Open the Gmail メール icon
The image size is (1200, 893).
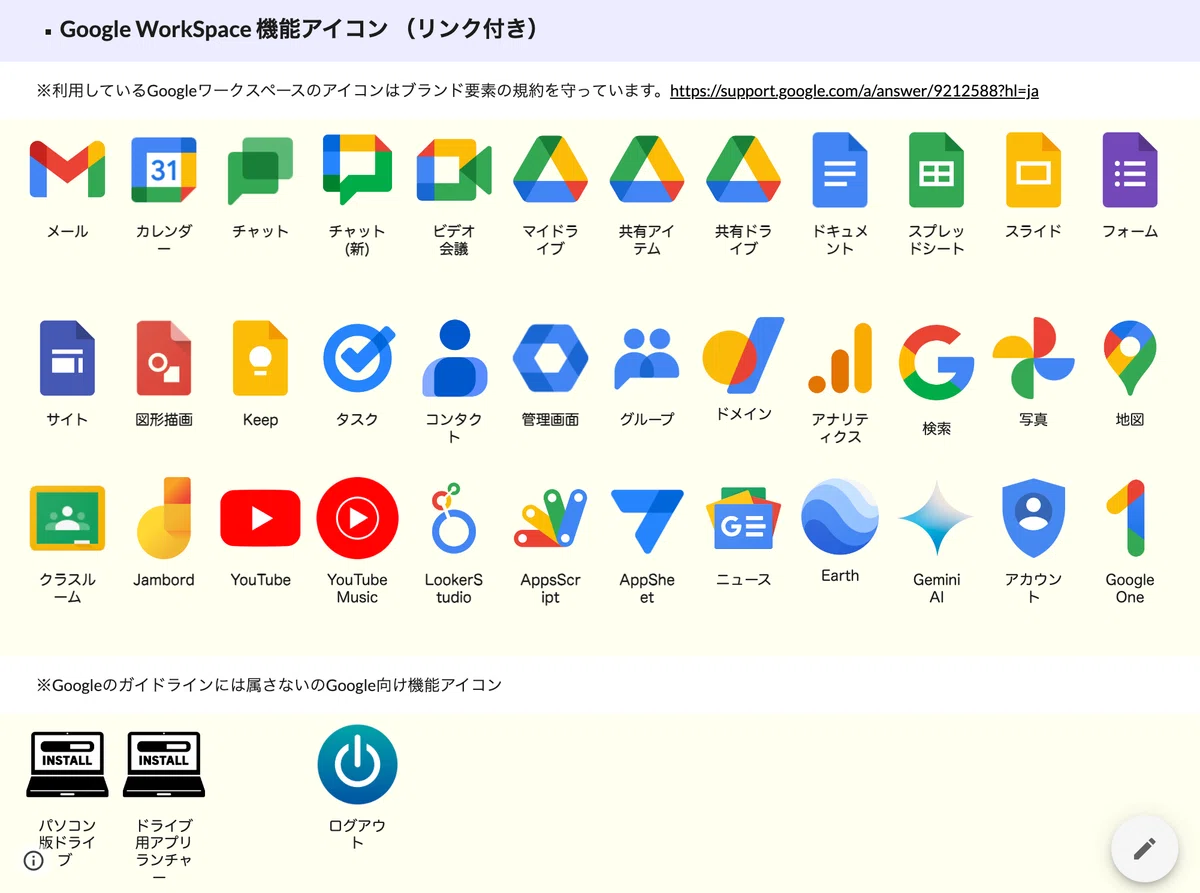click(x=67, y=170)
